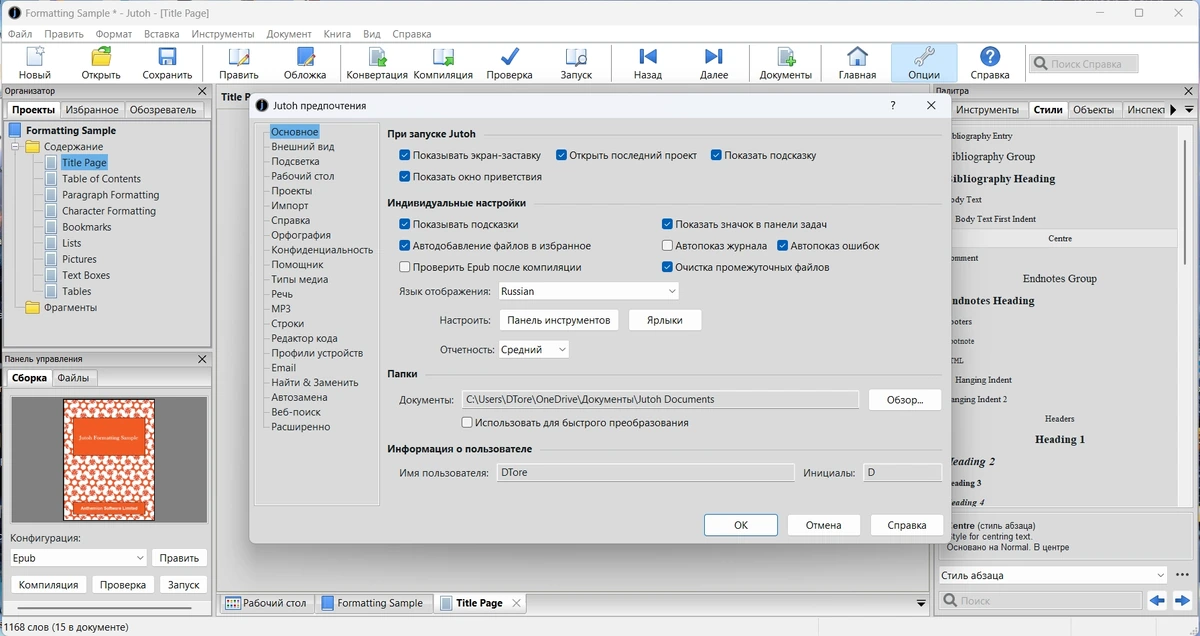Click the question mark in preferences dialog title
Screen dimensions: 1200x636
tap(893, 105)
